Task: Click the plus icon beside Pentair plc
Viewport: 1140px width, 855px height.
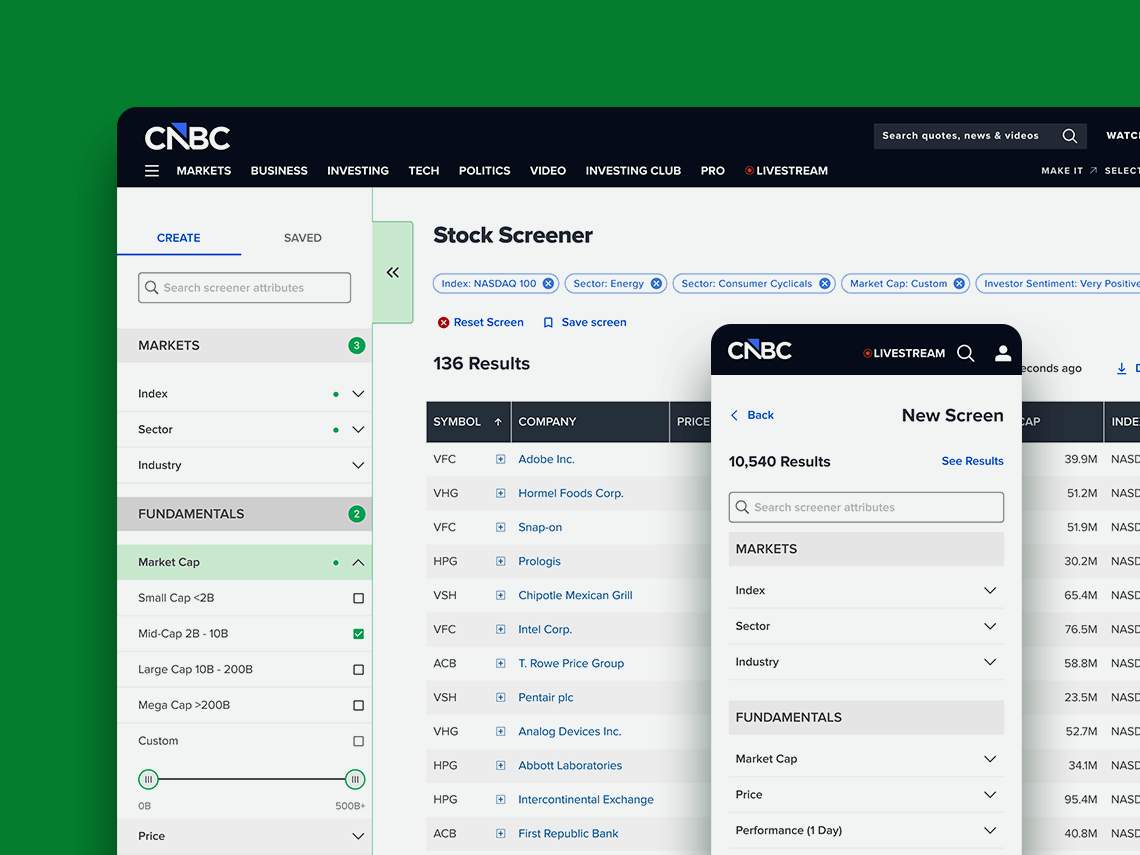Action: tap(500, 697)
